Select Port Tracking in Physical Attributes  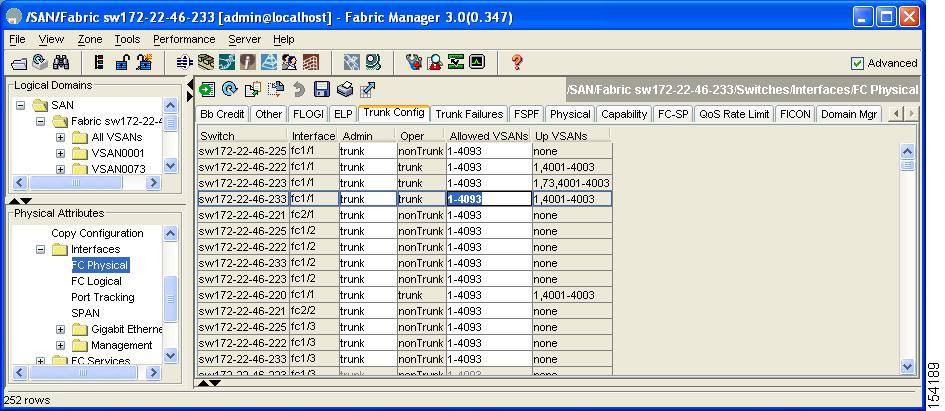coord(102,297)
